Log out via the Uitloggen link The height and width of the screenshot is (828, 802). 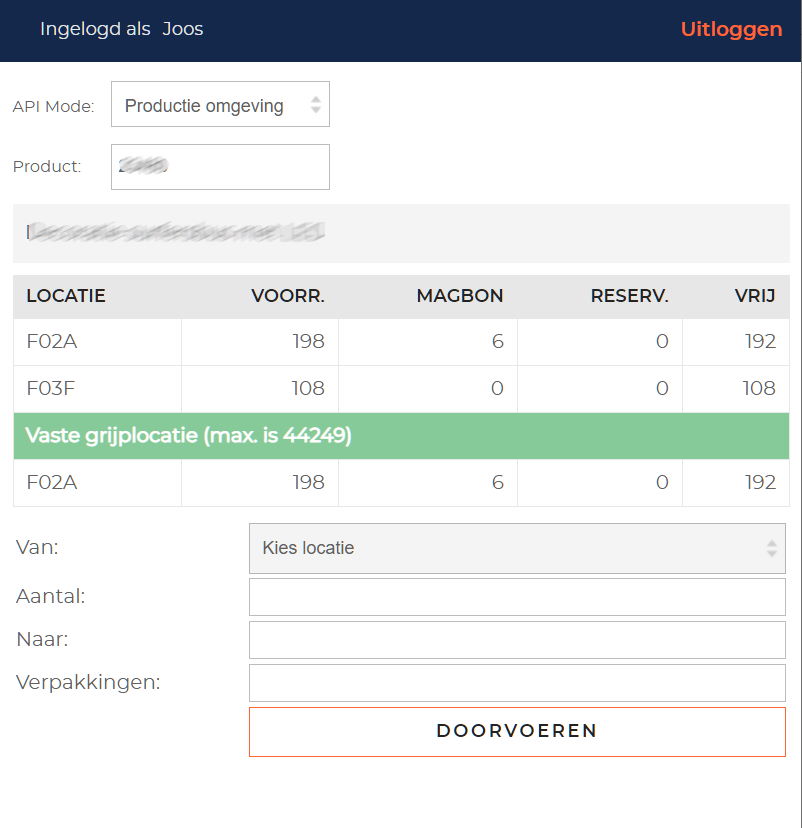coord(731,29)
